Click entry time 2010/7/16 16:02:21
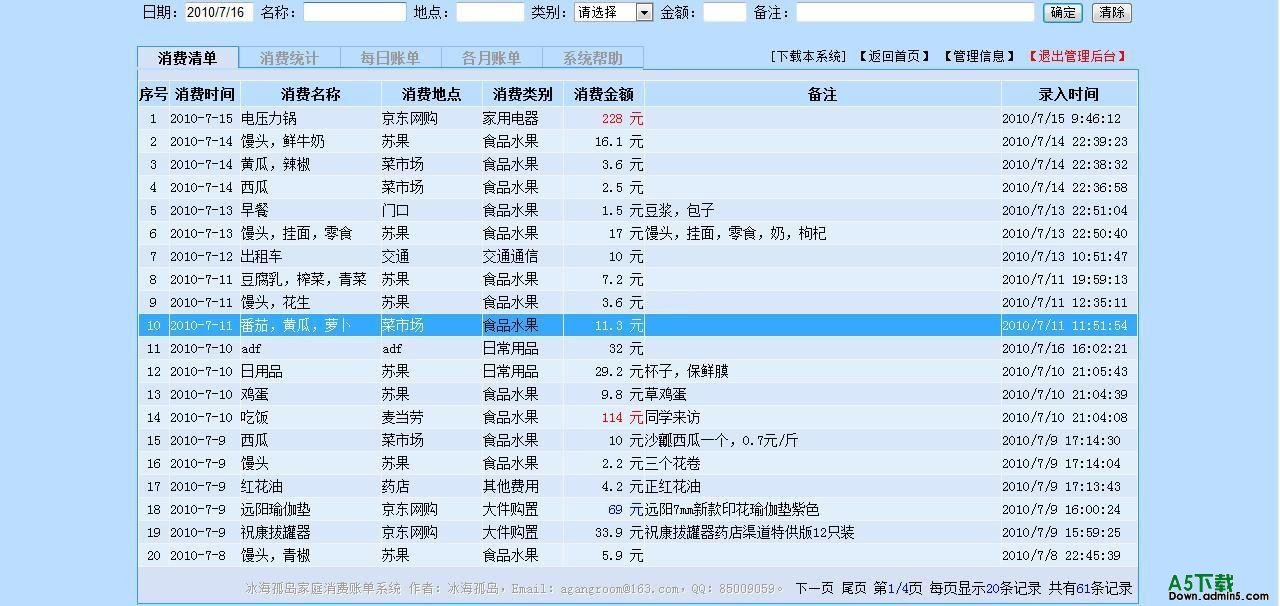The width and height of the screenshot is (1280, 606). pos(1065,349)
